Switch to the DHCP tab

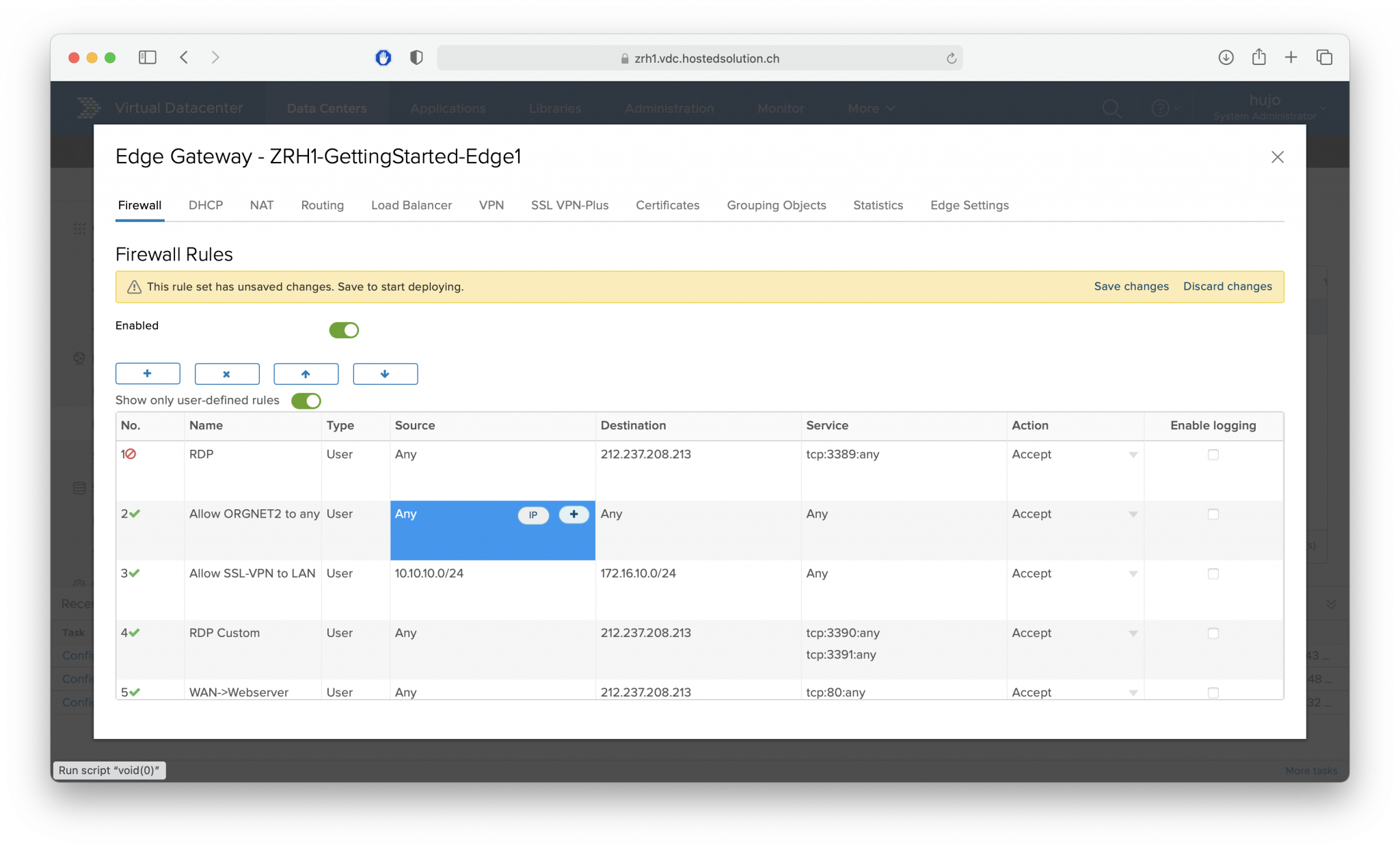[x=206, y=205]
